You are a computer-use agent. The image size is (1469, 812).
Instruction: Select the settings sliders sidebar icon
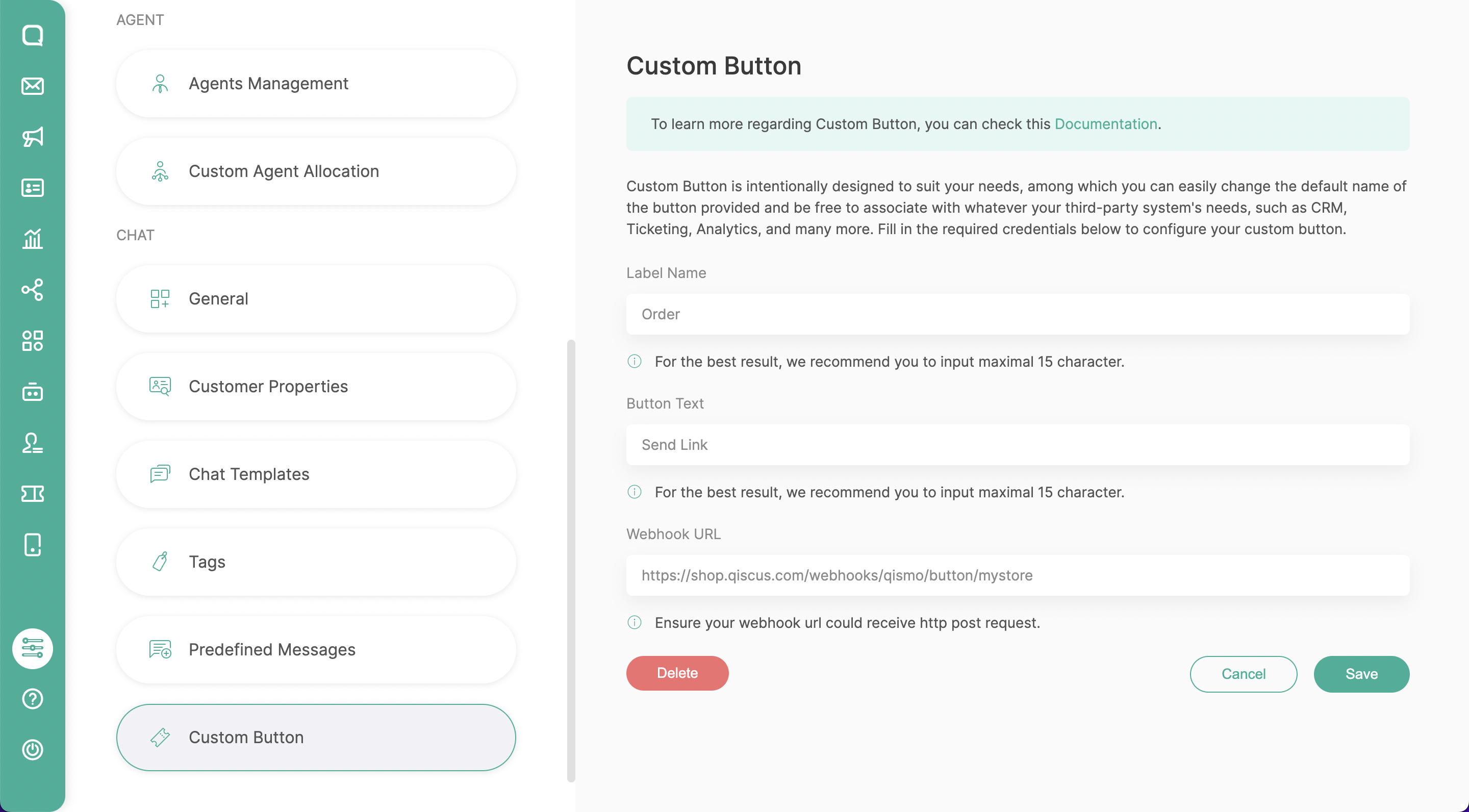(x=33, y=648)
